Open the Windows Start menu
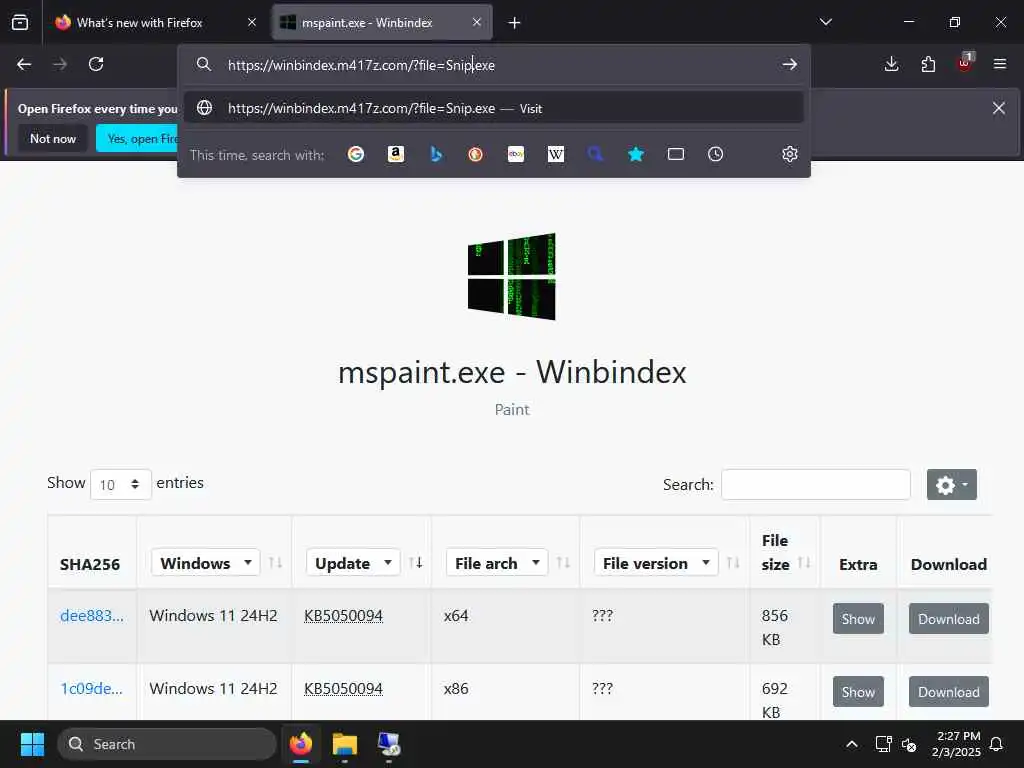Viewport: 1024px width, 768px height. pyautogui.click(x=32, y=744)
